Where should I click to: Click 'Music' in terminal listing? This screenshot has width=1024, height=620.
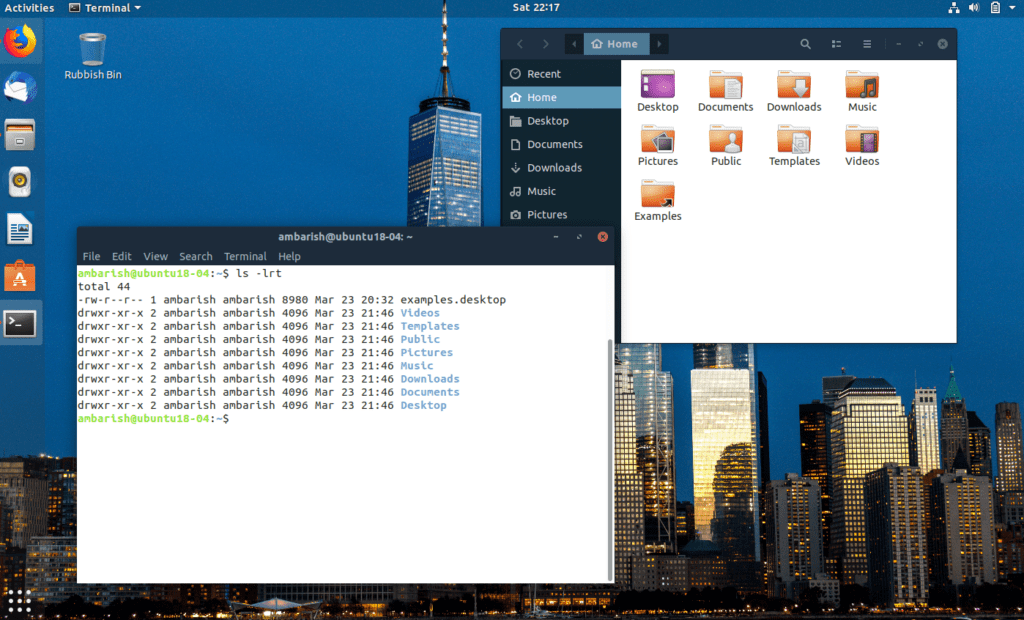pyautogui.click(x=417, y=366)
